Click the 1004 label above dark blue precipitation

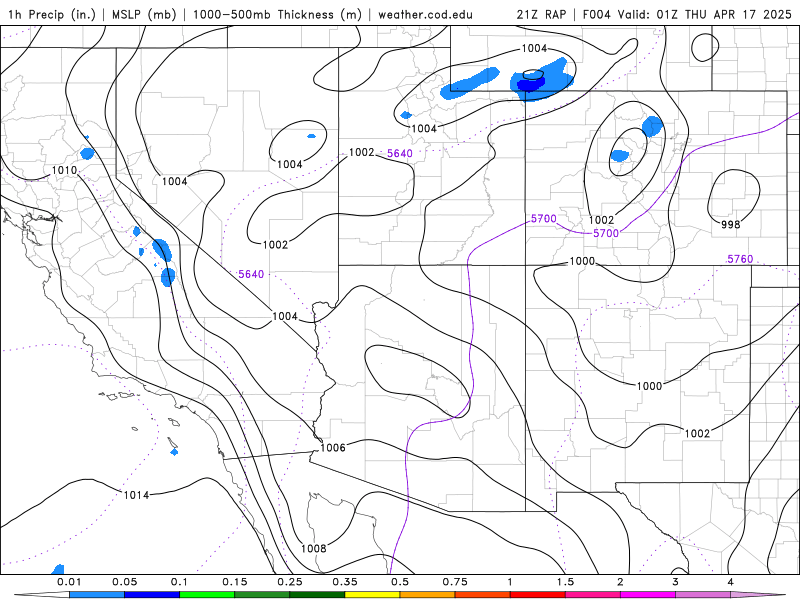point(534,48)
